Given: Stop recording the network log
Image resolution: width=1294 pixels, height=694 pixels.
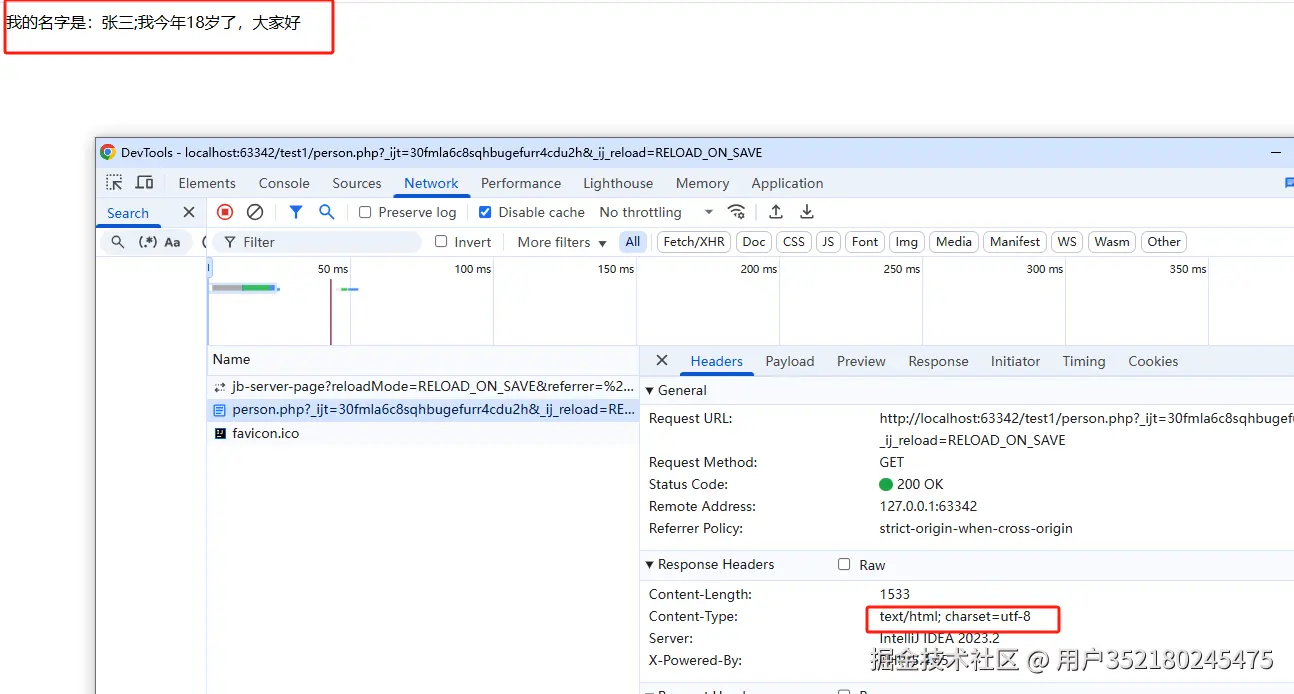Looking at the screenshot, I should pyautogui.click(x=225, y=212).
